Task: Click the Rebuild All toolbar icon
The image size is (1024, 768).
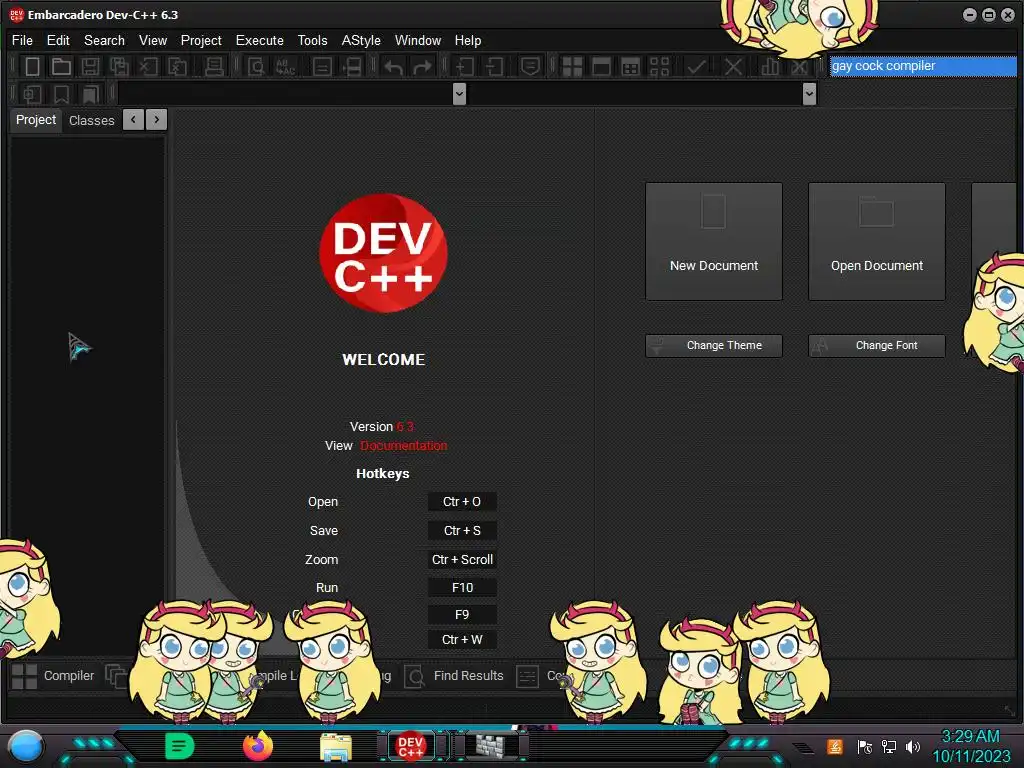Action: pyautogui.click(x=660, y=66)
